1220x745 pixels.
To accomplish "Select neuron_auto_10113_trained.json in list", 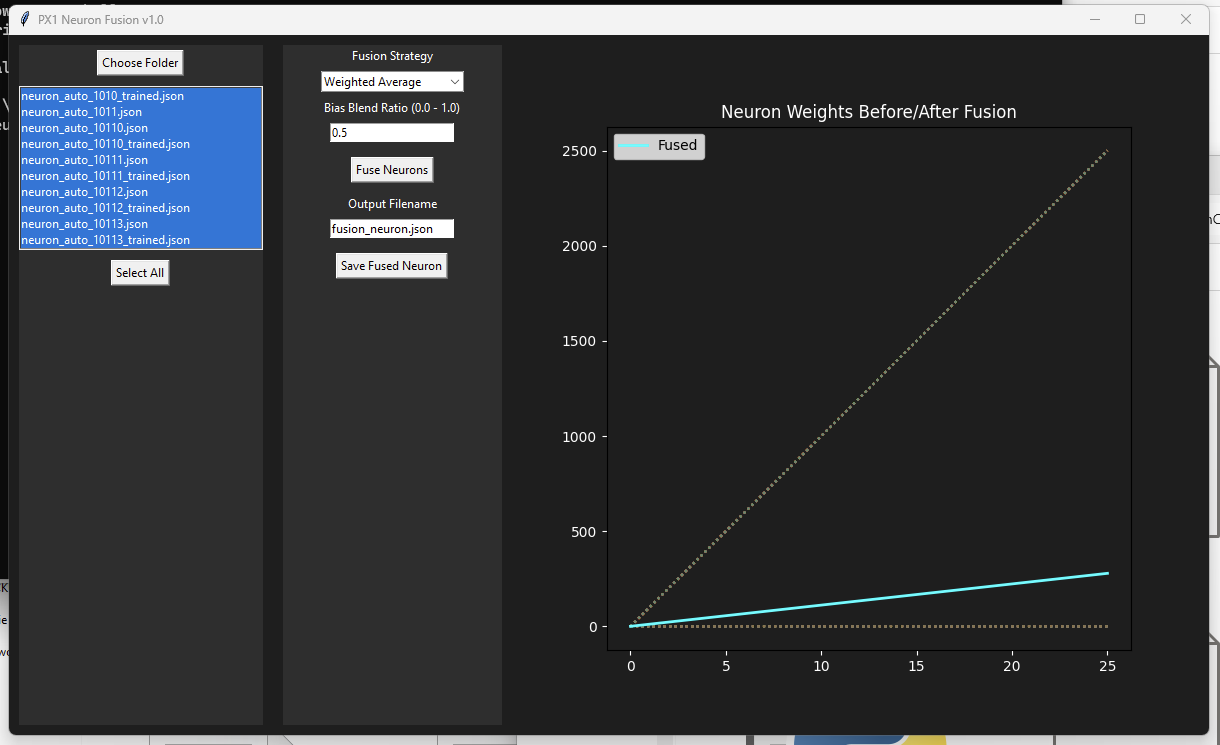I will (x=141, y=240).
